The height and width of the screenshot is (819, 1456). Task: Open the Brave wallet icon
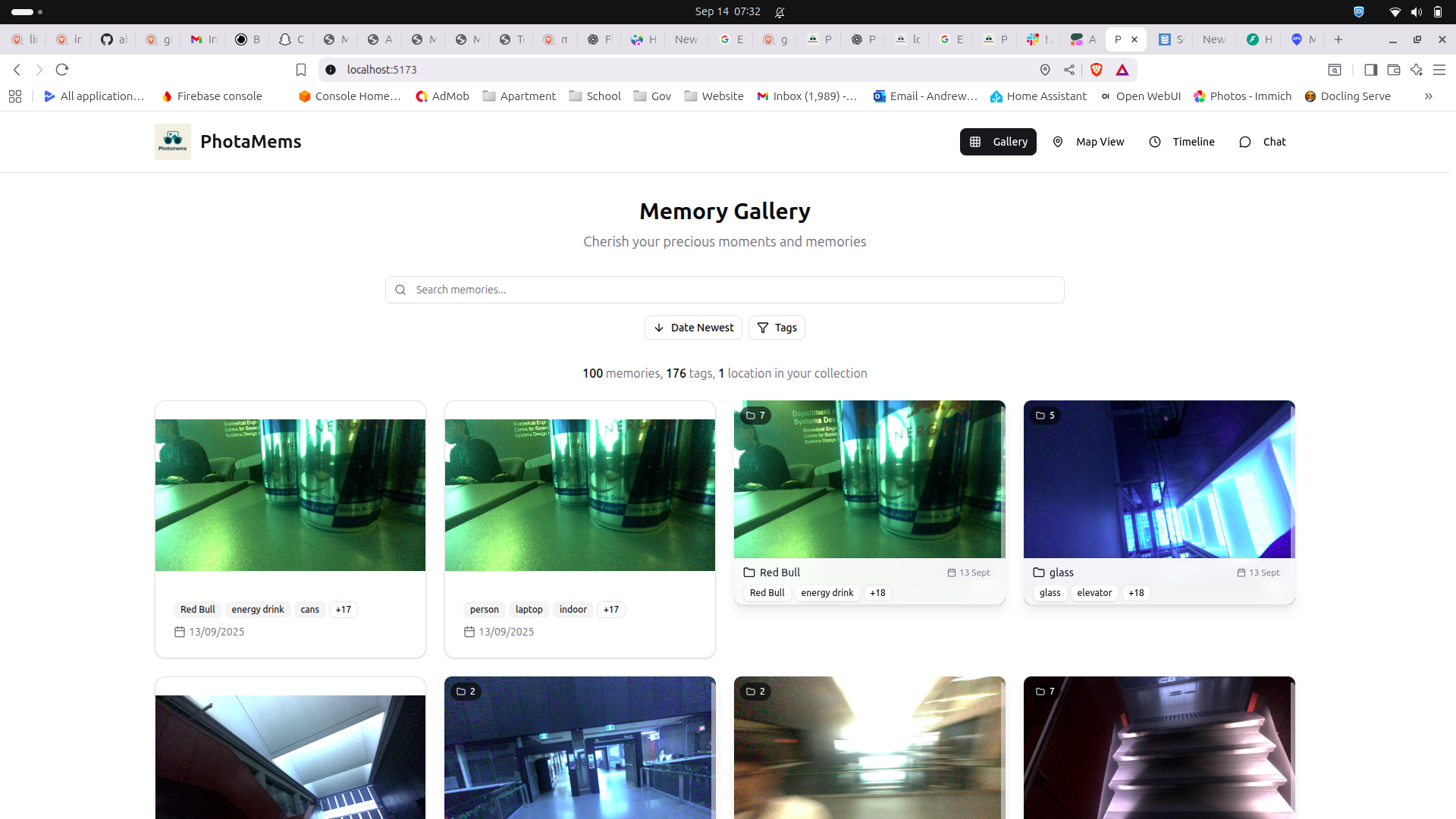(1394, 70)
